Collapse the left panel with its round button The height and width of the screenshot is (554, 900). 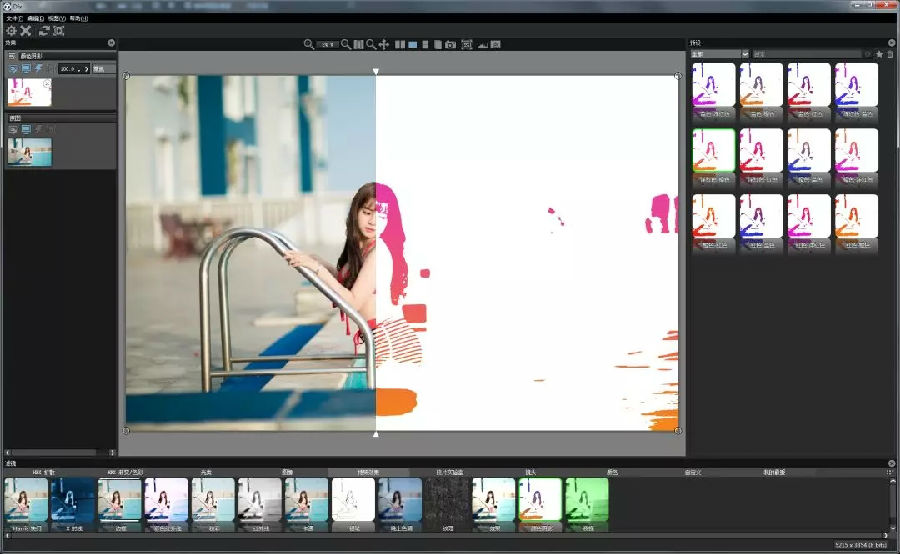[111, 43]
